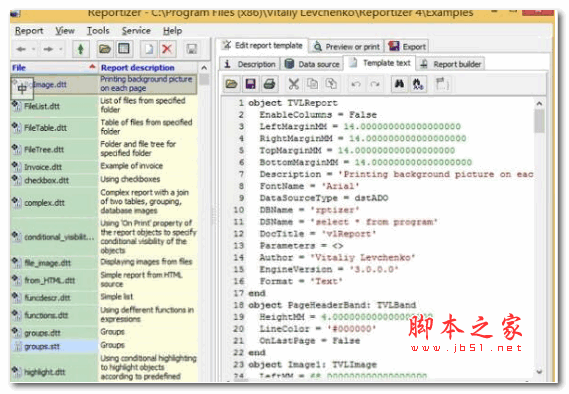Sort by the File column header
Image resolution: width=569 pixels, height=394 pixels.
point(54,67)
